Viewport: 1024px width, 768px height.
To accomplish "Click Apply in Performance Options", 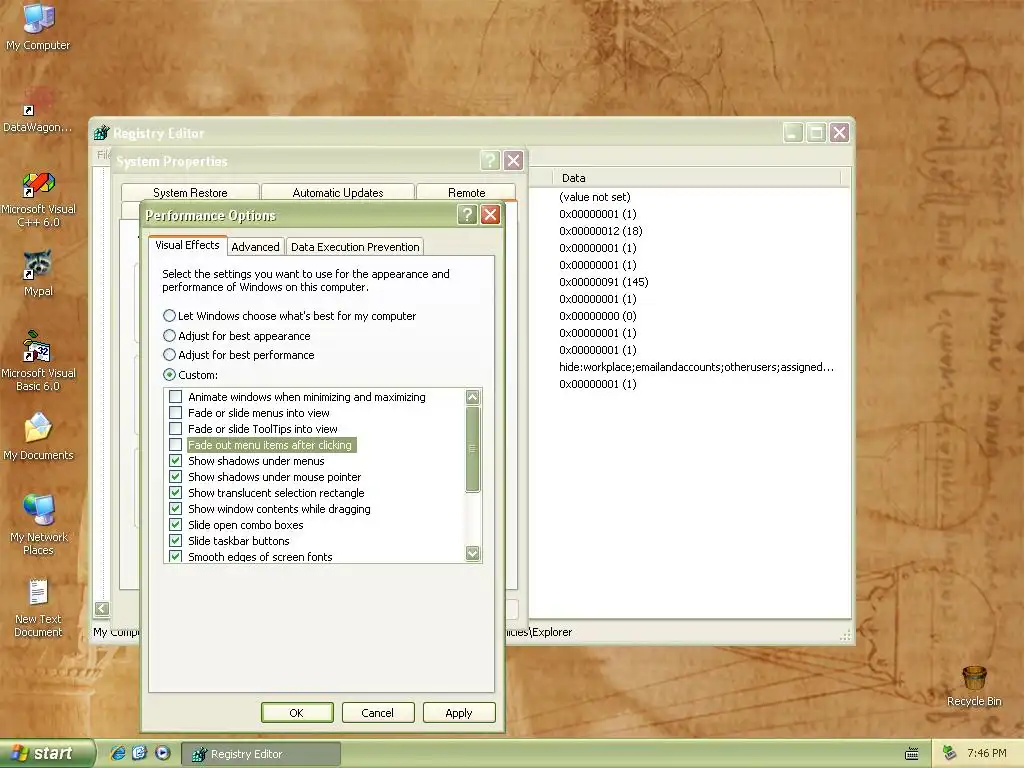I will 458,712.
